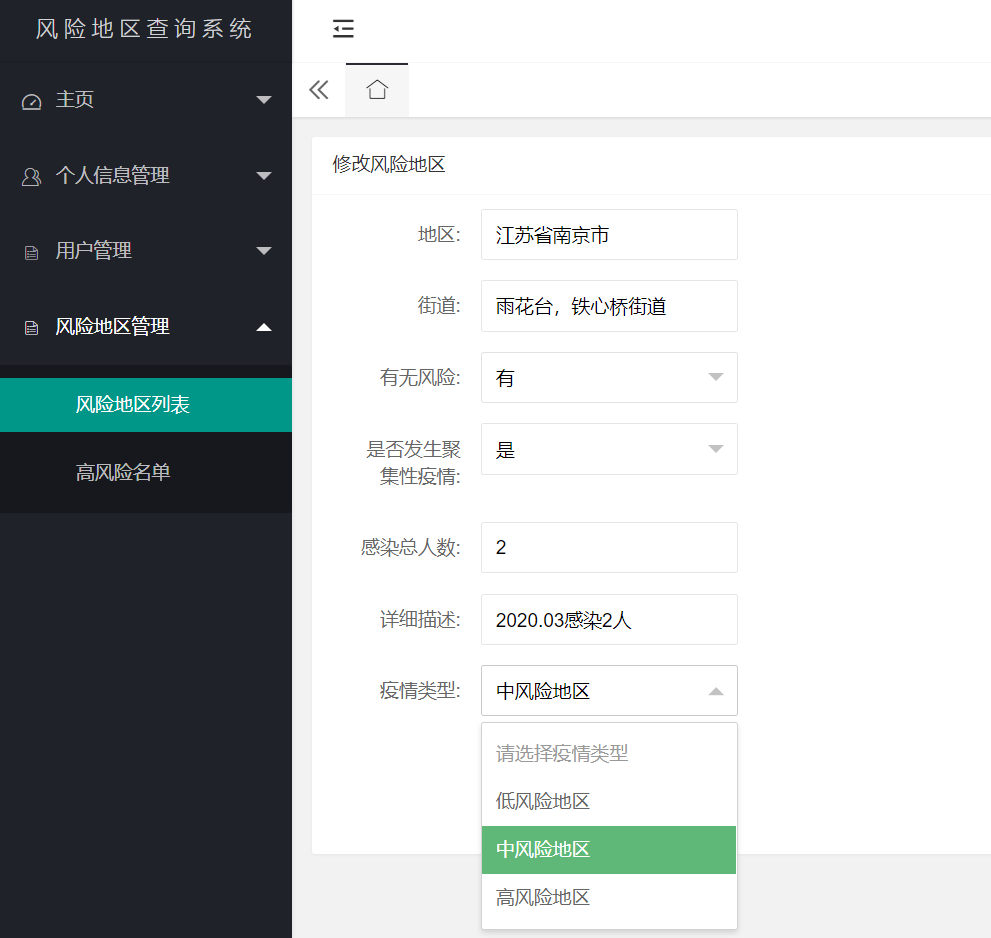This screenshot has width=991, height=938.
Task: Choose 低风险地区 from the list
Action: [609, 801]
